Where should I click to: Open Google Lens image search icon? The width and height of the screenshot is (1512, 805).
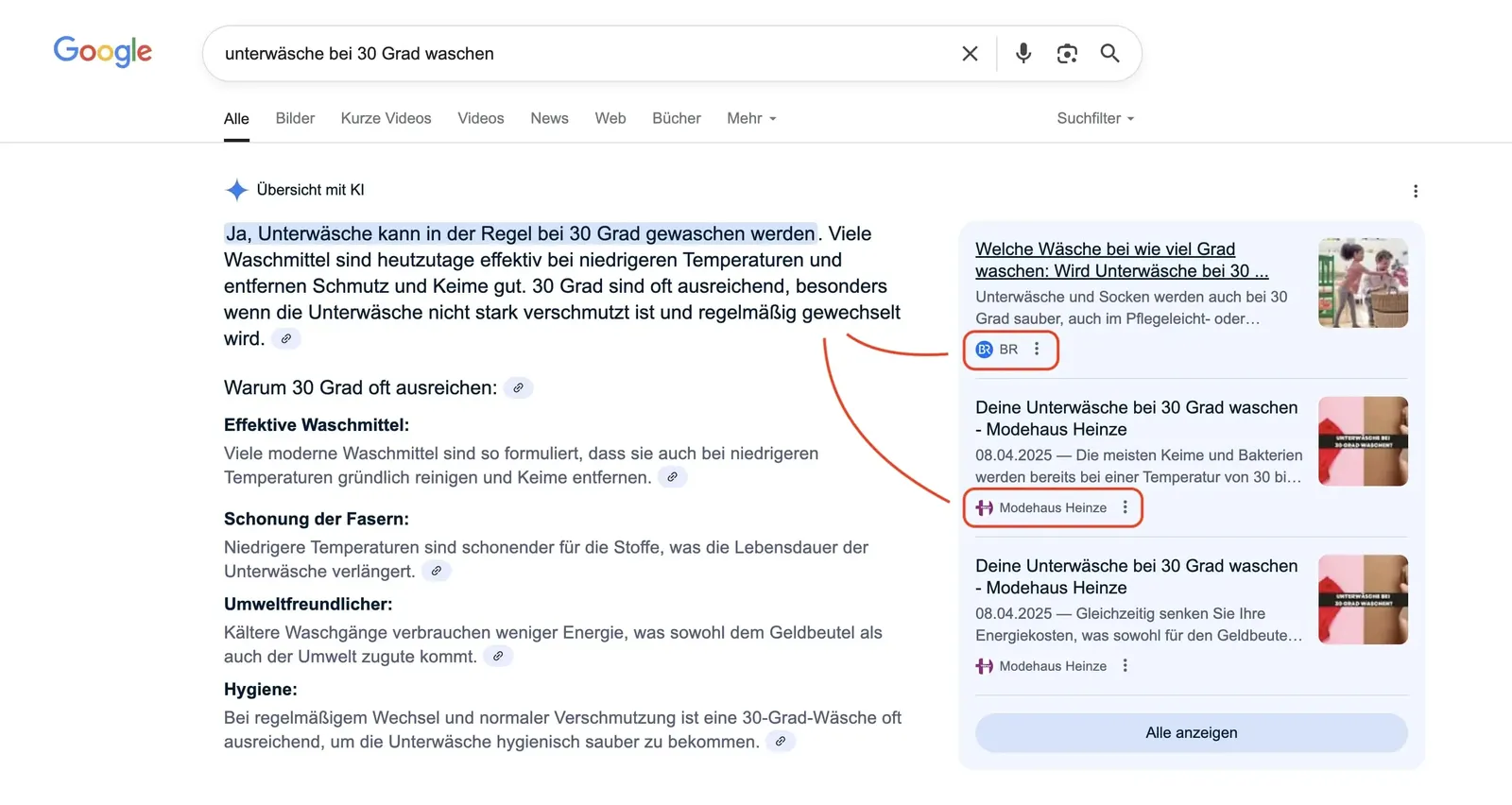1067,54
